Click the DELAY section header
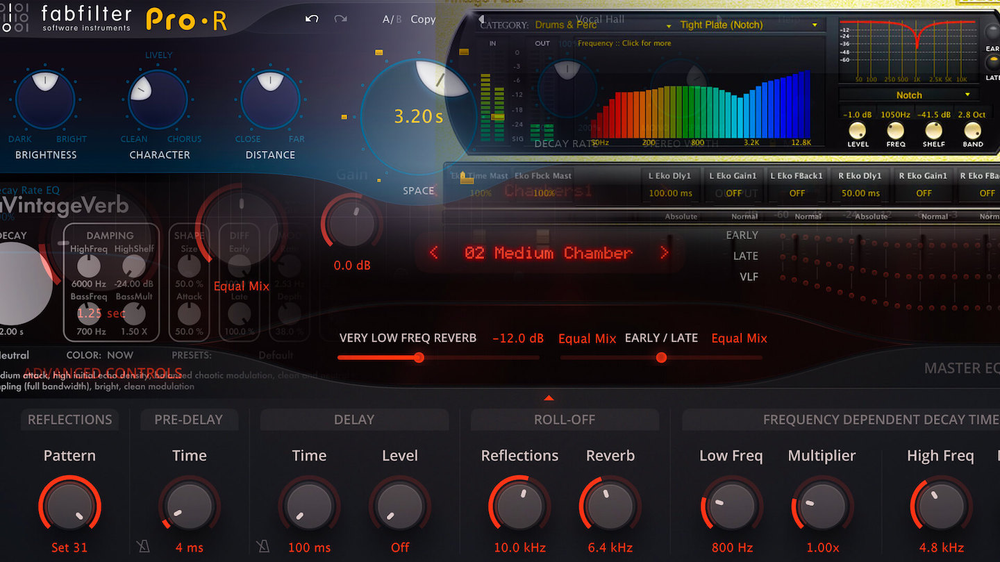Image resolution: width=1000 pixels, height=562 pixels. (354, 420)
